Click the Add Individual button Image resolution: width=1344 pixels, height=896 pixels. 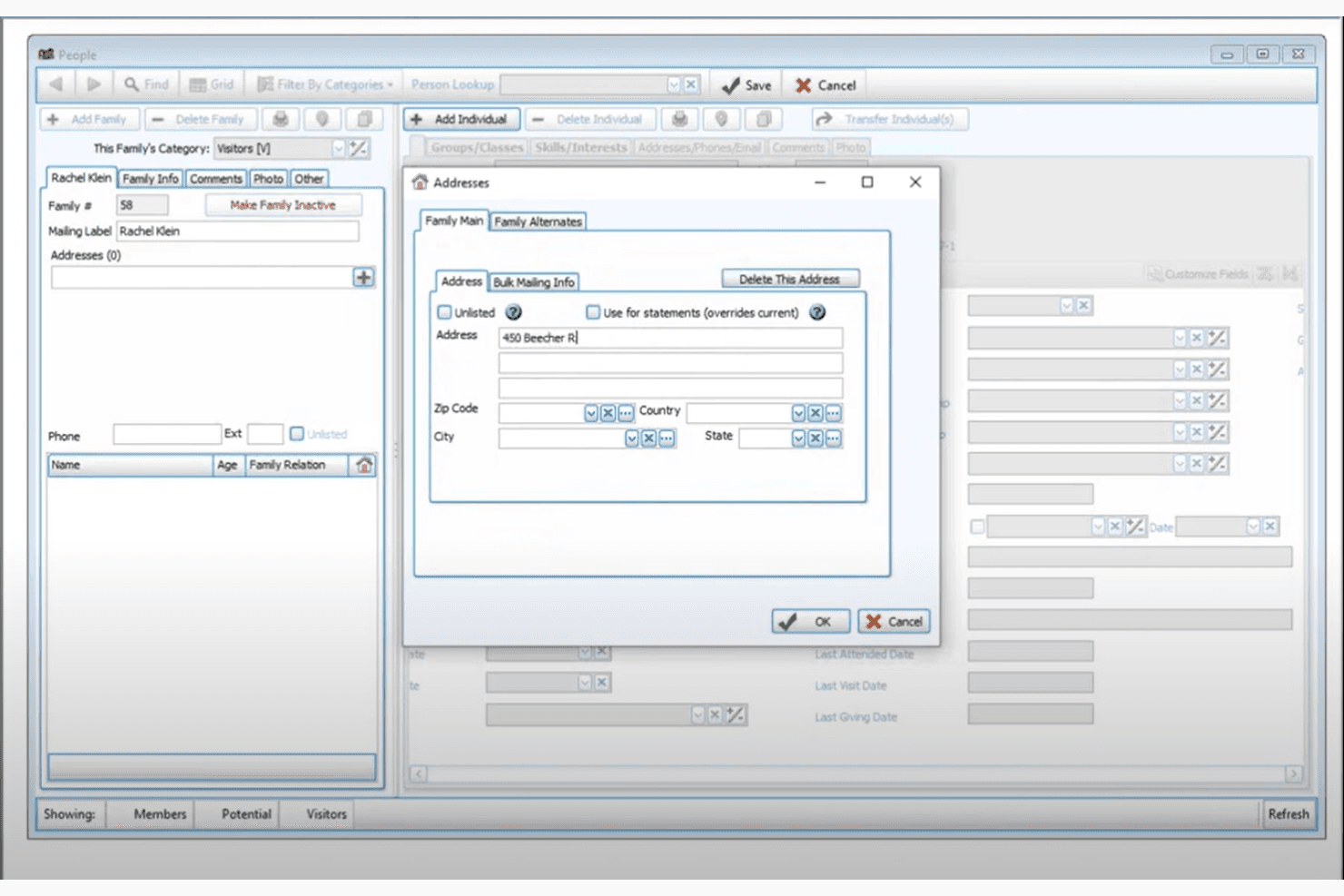coord(461,119)
